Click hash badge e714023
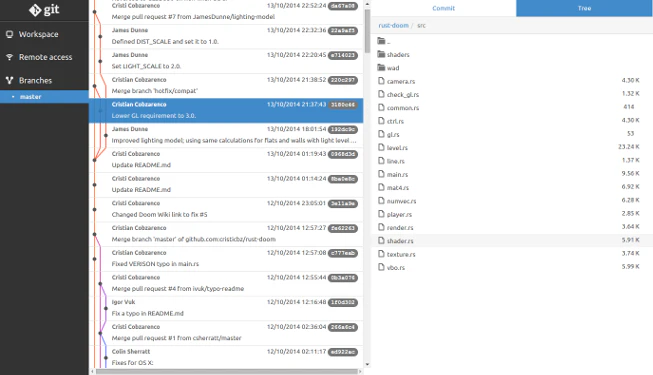The height and width of the screenshot is (375, 653). pyautogui.click(x=343, y=55)
